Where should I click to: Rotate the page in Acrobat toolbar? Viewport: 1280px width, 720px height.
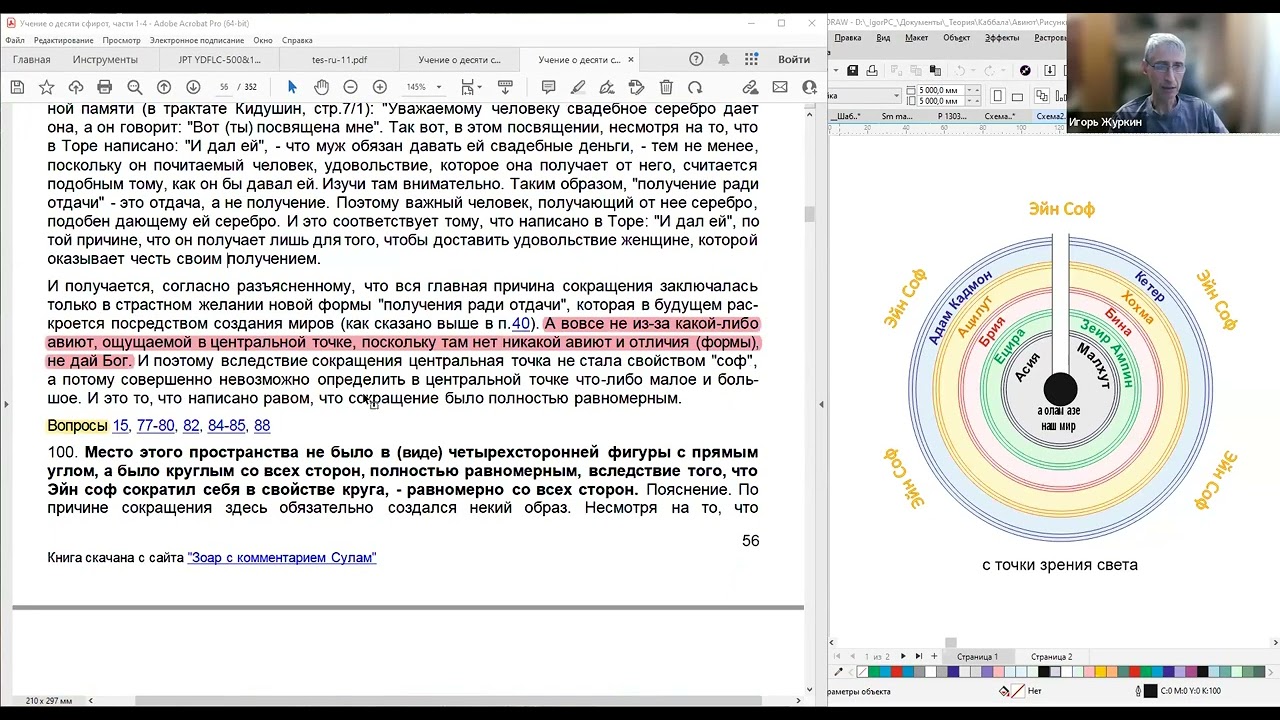click(695, 87)
